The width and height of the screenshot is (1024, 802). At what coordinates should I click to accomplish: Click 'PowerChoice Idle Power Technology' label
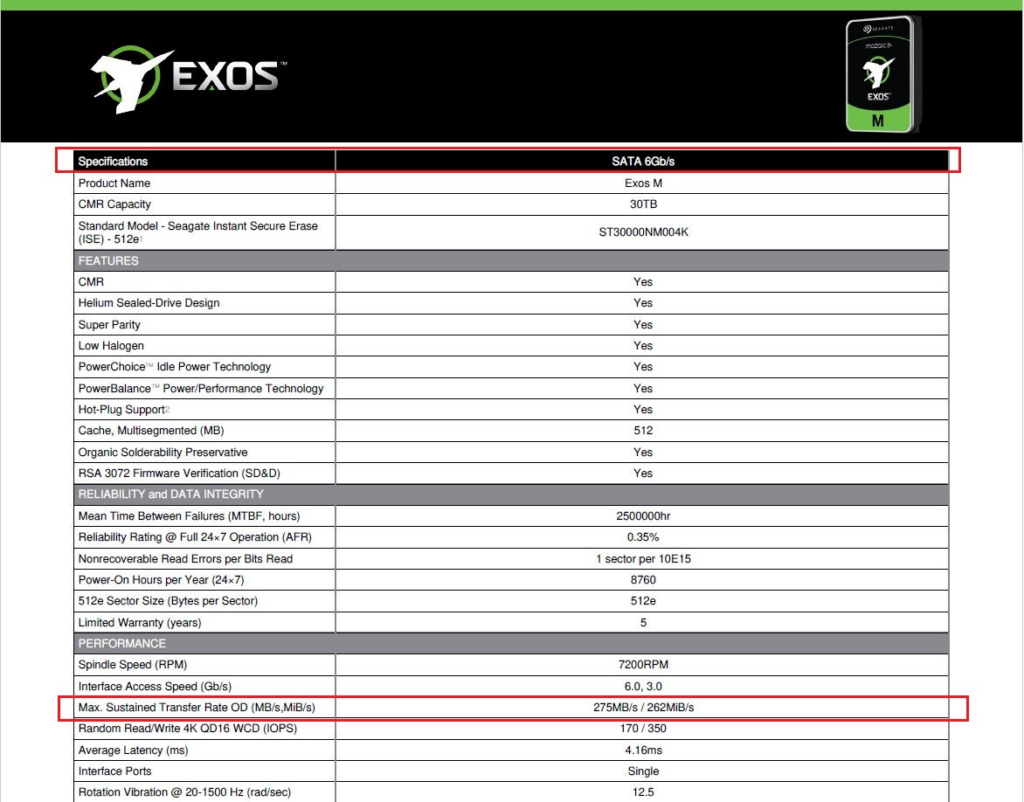point(174,366)
